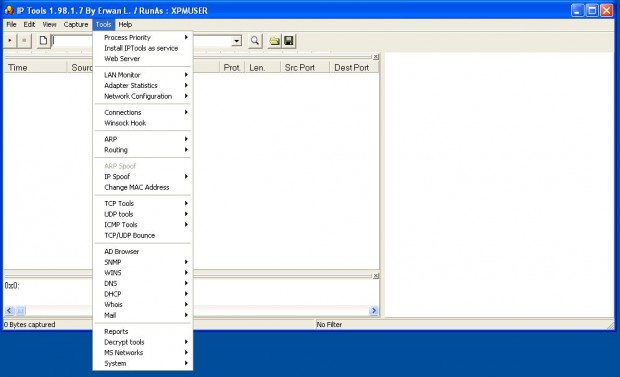Expand the ARP submenu
This screenshot has height=377, width=620.
(x=143, y=139)
